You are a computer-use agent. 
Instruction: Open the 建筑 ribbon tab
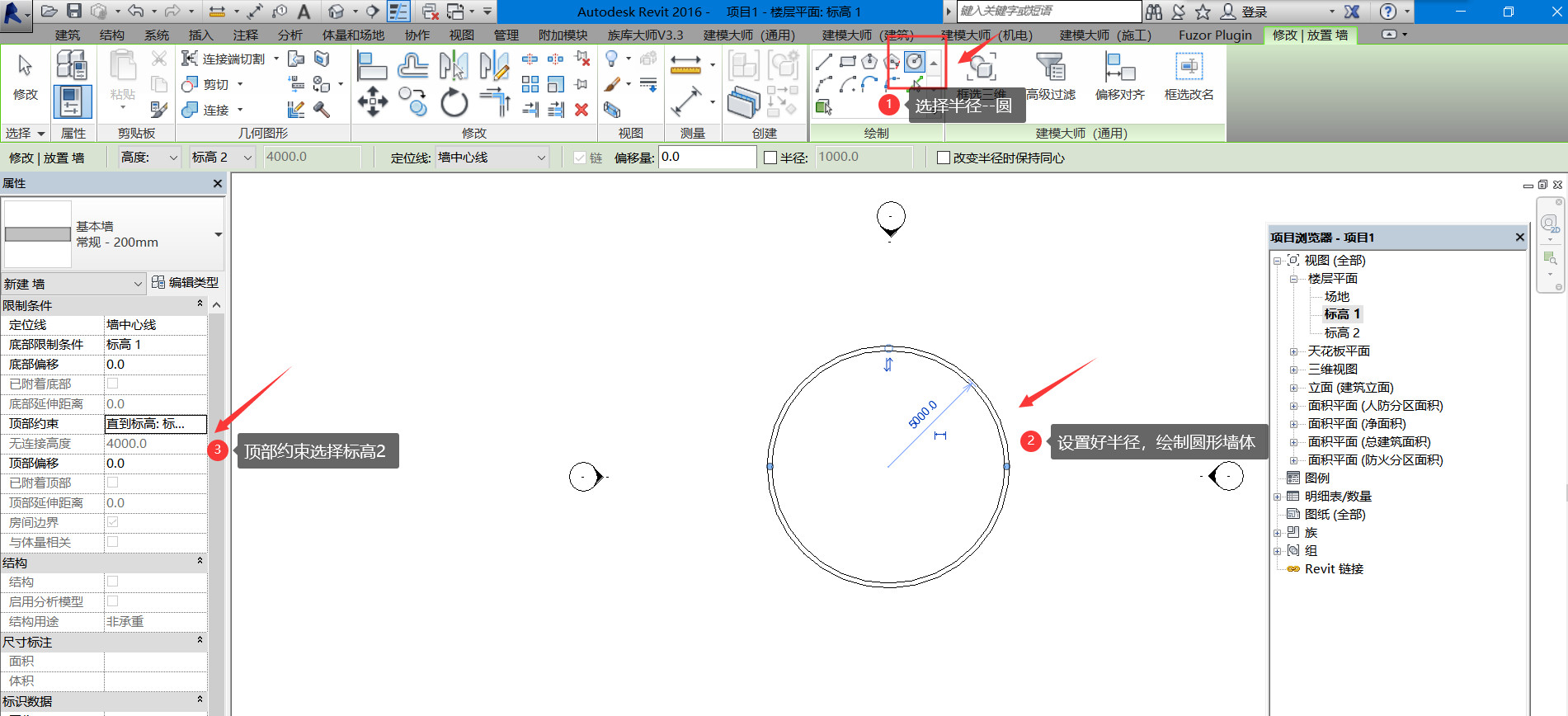click(x=68, y=35)
